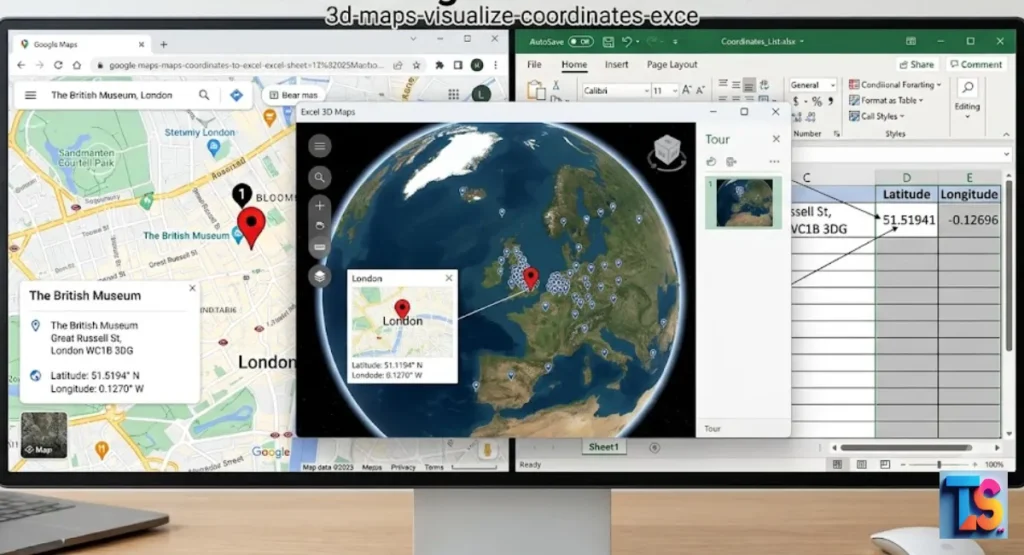Viewport: 1024px width, 555px height.
Task: Open Chrome three-dot menu
Action: coord(496,65)
